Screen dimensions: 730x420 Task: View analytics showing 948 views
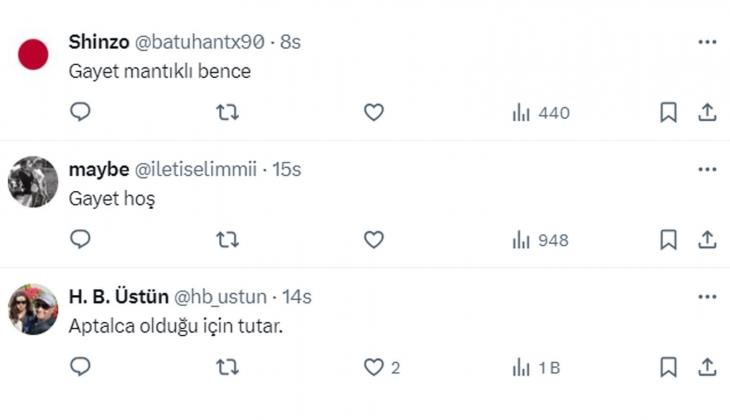[x=540, y=240]
